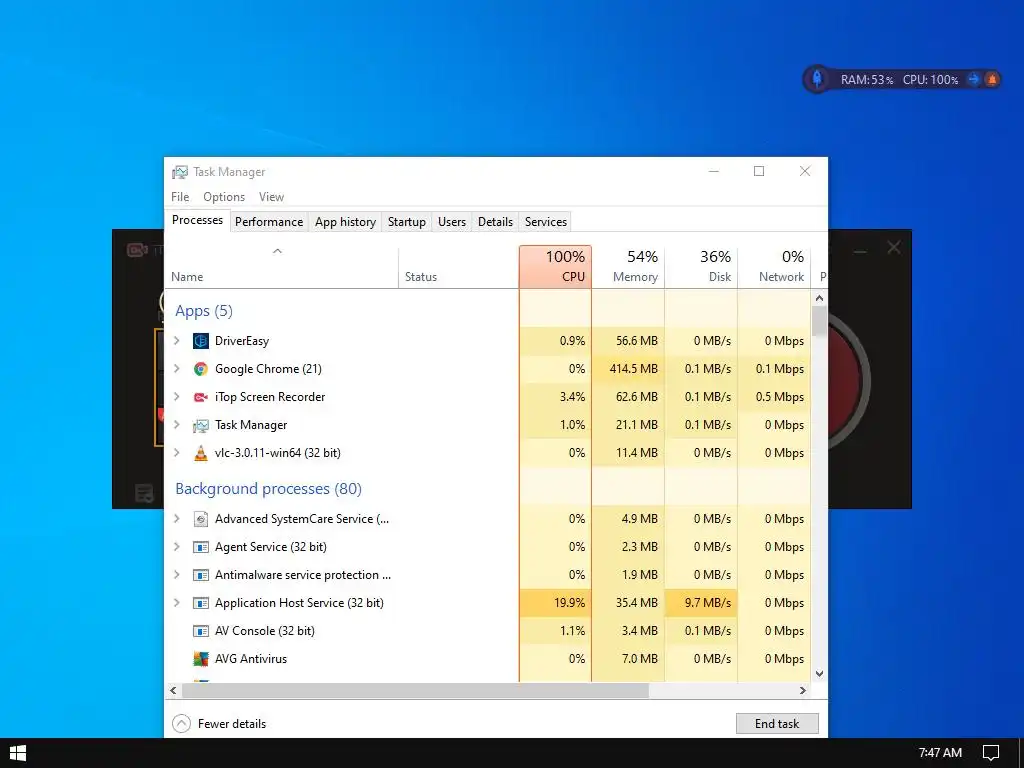Sort by the Status column header

click(x=458, y=266)
